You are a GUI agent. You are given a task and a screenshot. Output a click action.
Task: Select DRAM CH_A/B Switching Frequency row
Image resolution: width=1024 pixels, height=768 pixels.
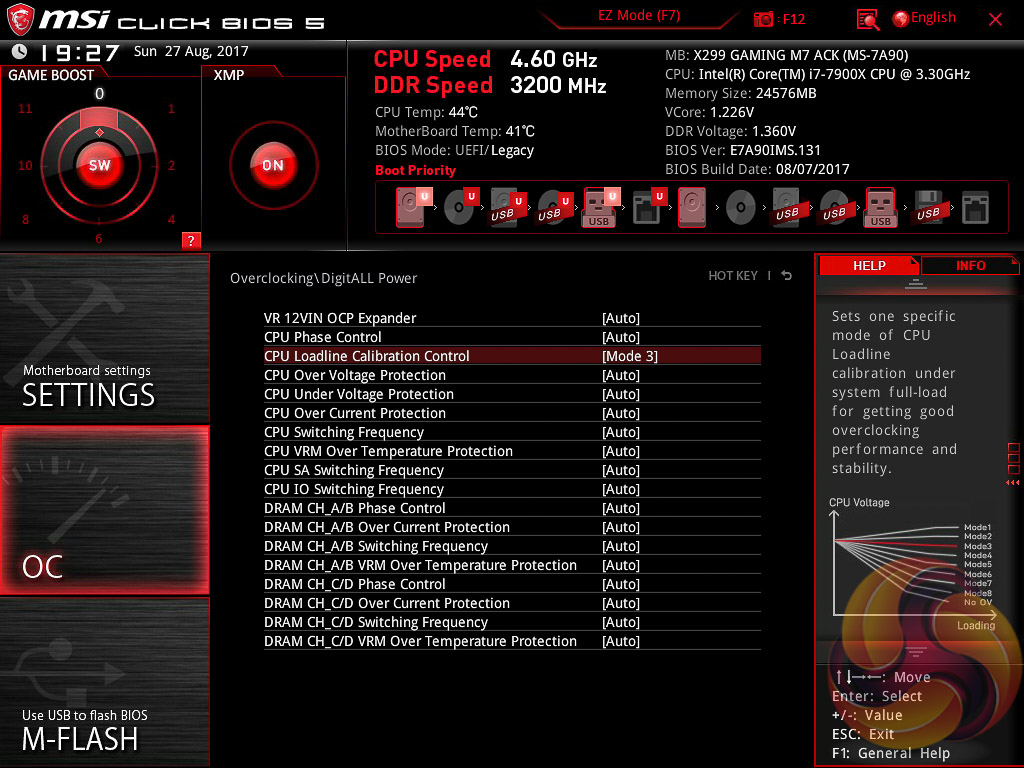(512, 546)
